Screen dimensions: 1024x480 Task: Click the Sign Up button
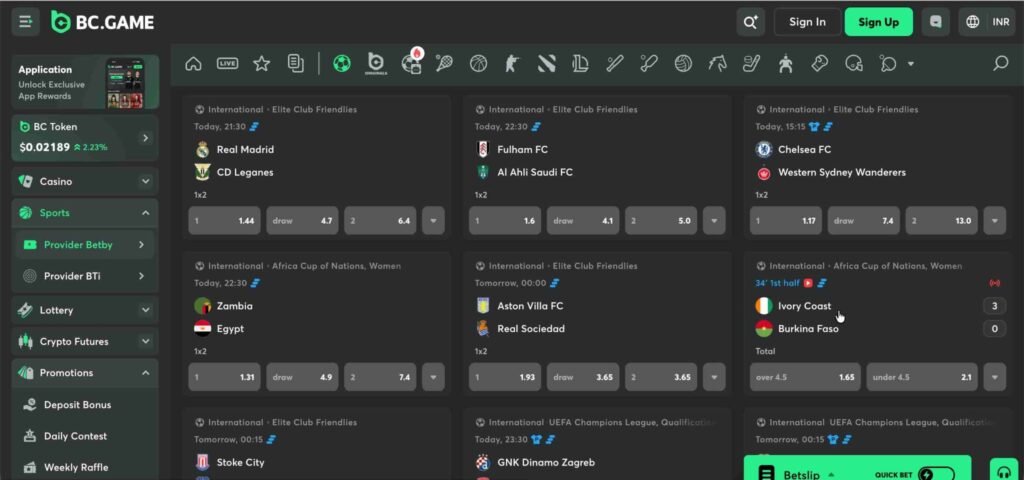coord(878,22)
